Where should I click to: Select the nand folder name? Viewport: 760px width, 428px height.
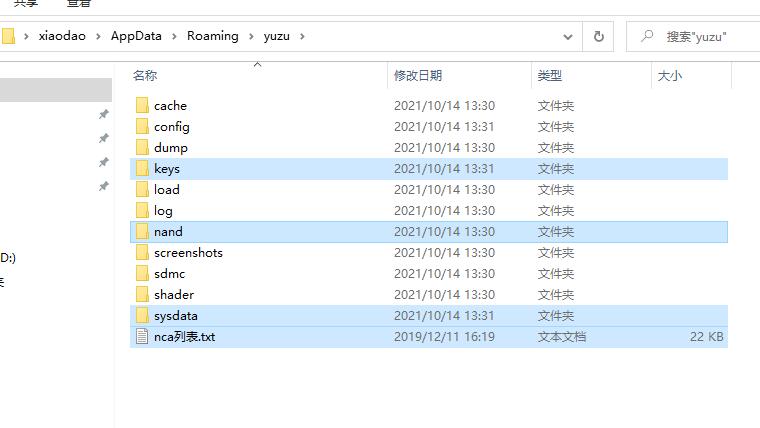168,232
